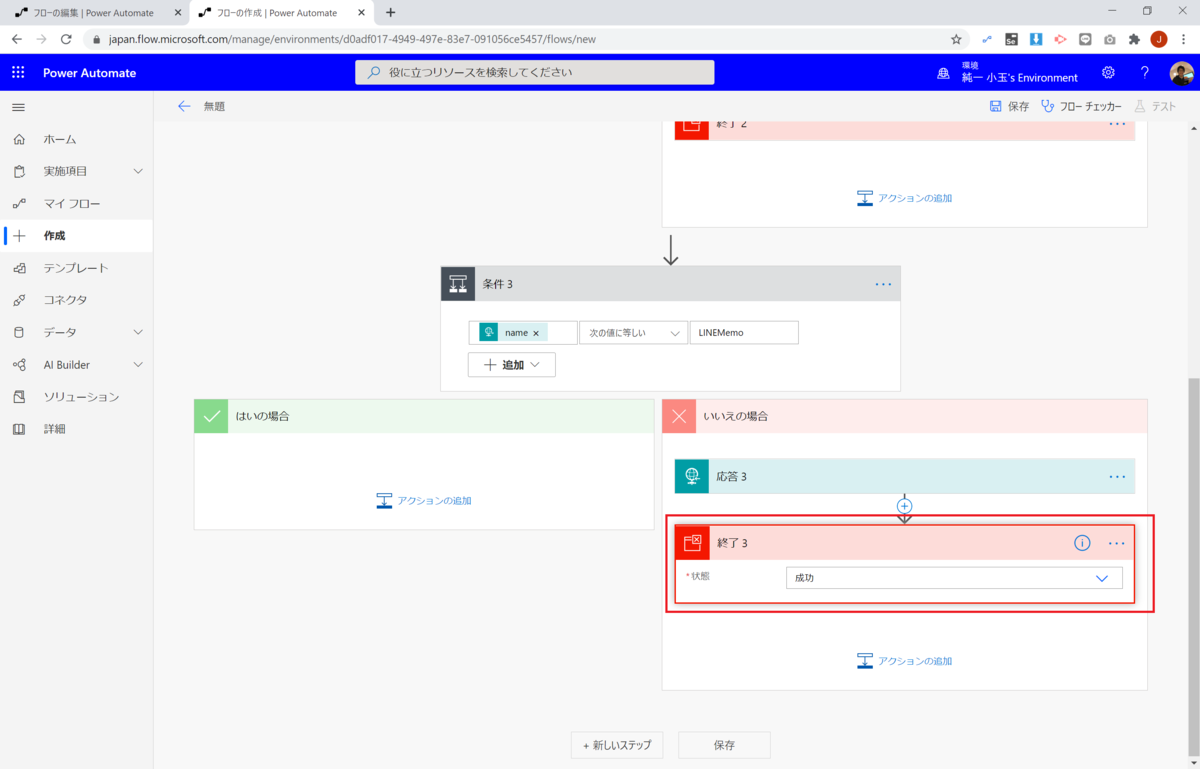Click テスト in the command bar
1200x769 pixels.
coord(1154,106)
